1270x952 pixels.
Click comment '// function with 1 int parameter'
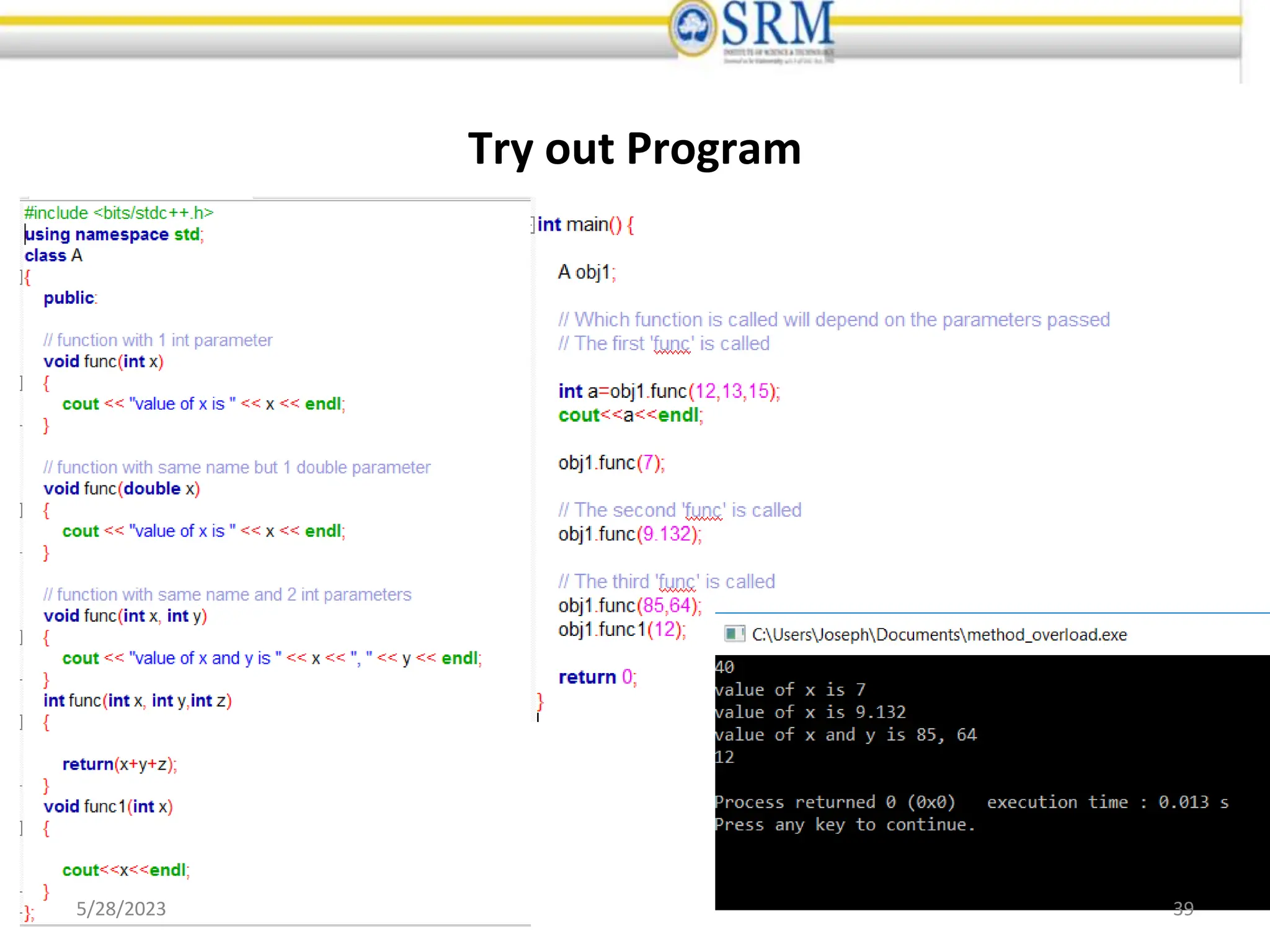click(x=158, y=340)
